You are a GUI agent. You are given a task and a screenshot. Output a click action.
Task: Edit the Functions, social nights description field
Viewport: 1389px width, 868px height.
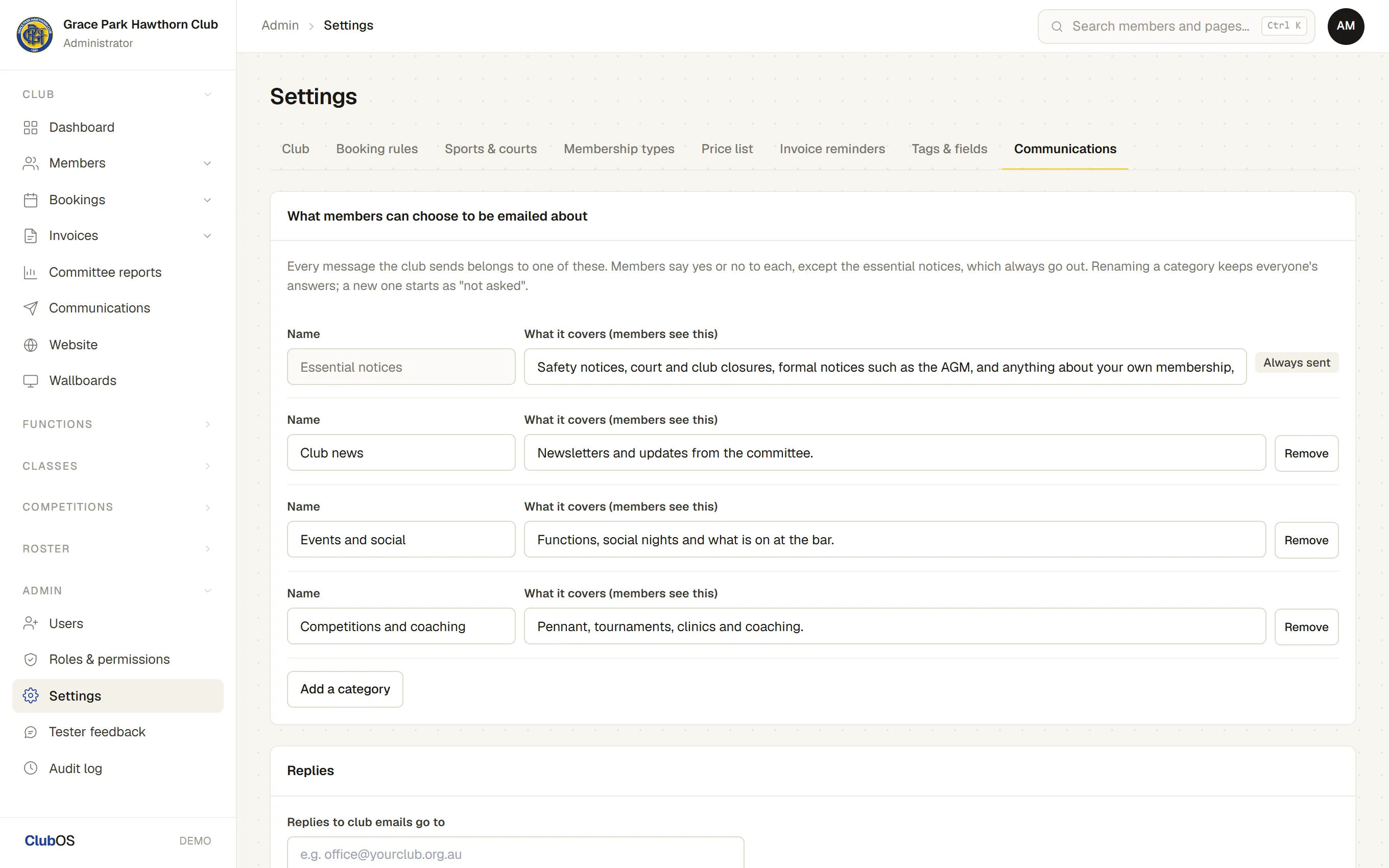point(895,540)
